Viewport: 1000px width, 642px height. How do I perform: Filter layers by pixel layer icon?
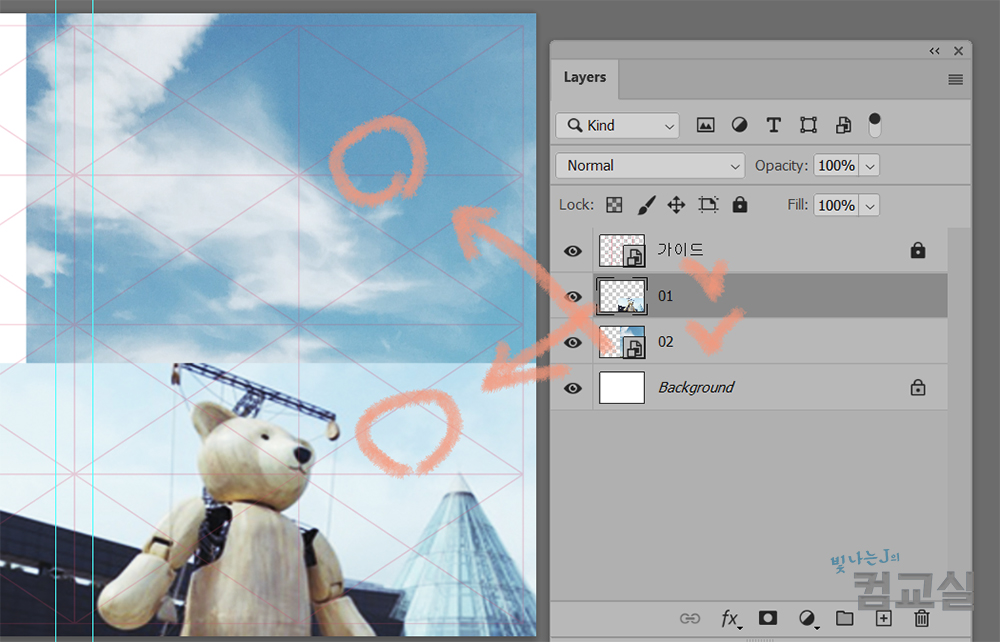(x=705, y=125)
